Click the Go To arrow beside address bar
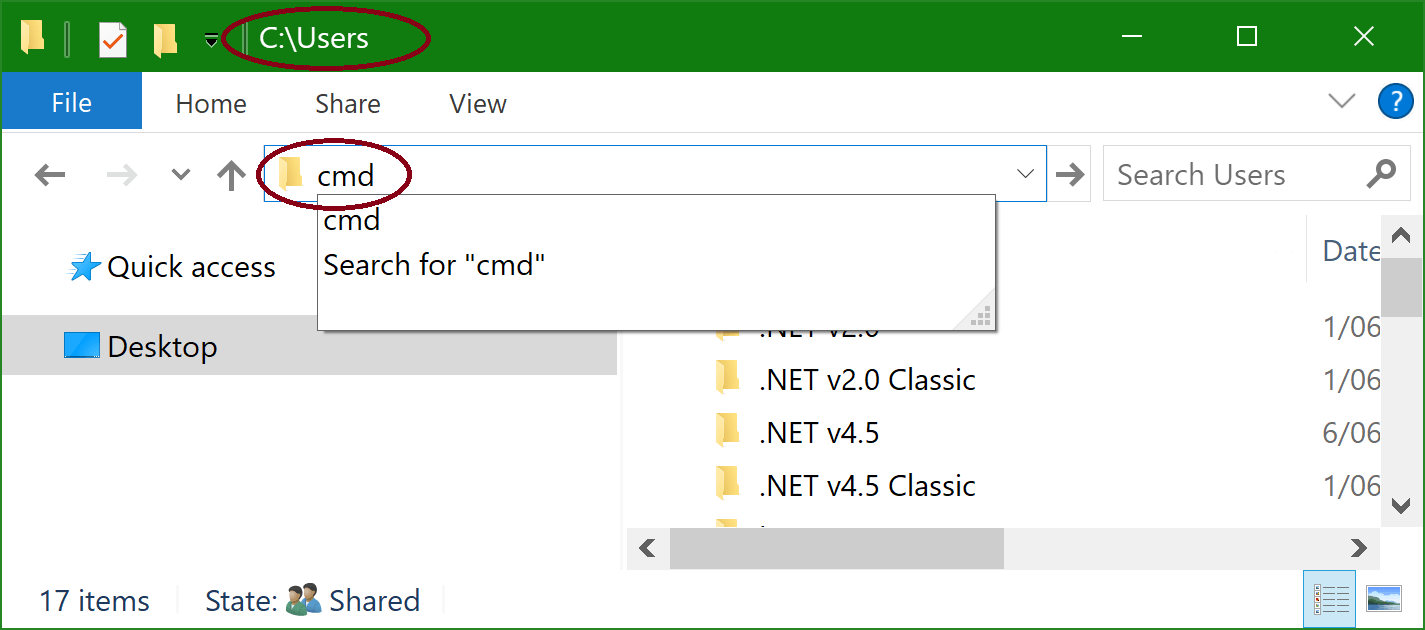This screenshot has height=630, width=1425. pyautogui.click(x=1070, y=175)
